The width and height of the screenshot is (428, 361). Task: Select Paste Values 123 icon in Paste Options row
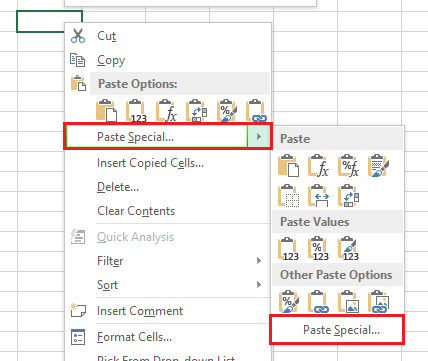point(136,111)
